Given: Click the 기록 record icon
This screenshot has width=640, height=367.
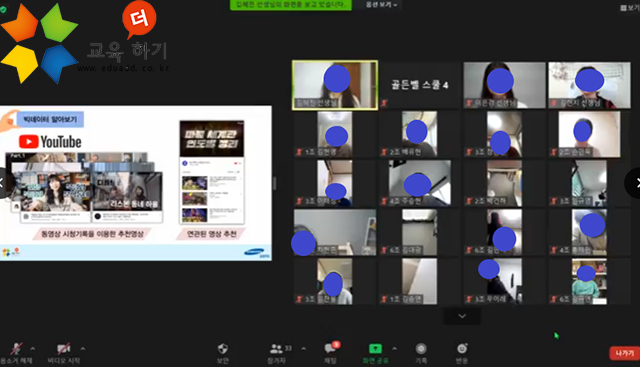Looking at the screenshot, I should point(421,349).
